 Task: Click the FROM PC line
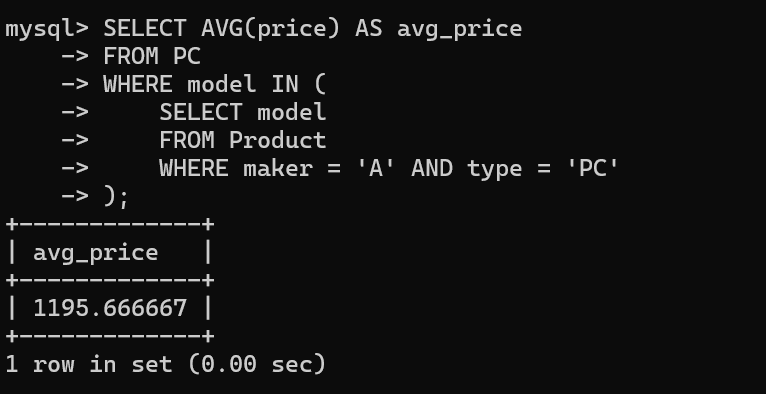pyautogui.click(x=152, y=56)
